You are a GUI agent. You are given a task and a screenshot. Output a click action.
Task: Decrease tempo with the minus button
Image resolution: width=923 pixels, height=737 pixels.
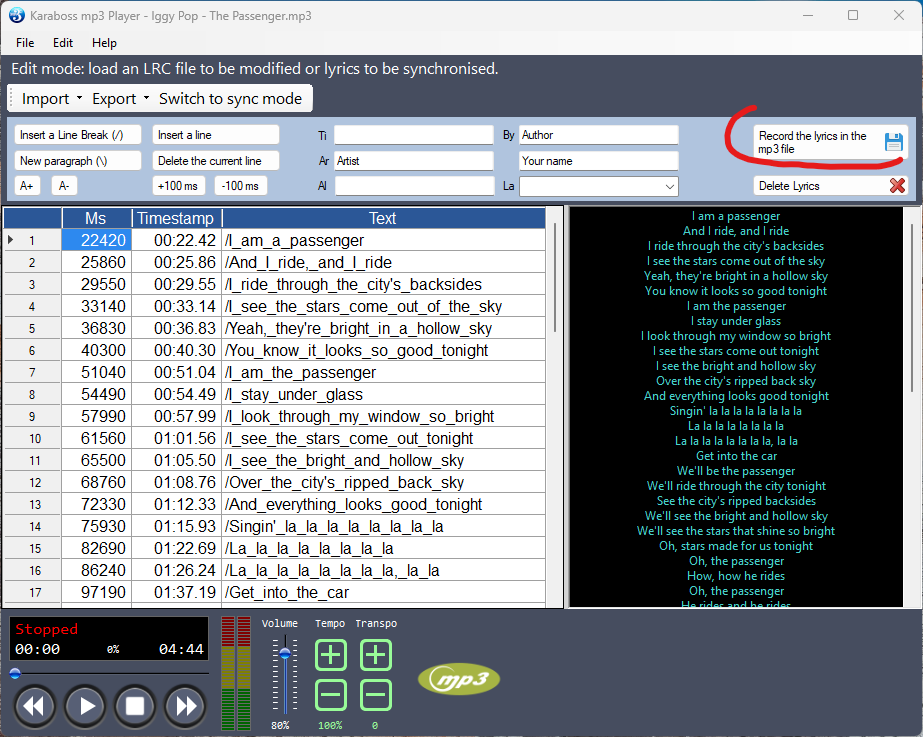tap(331, 694)
